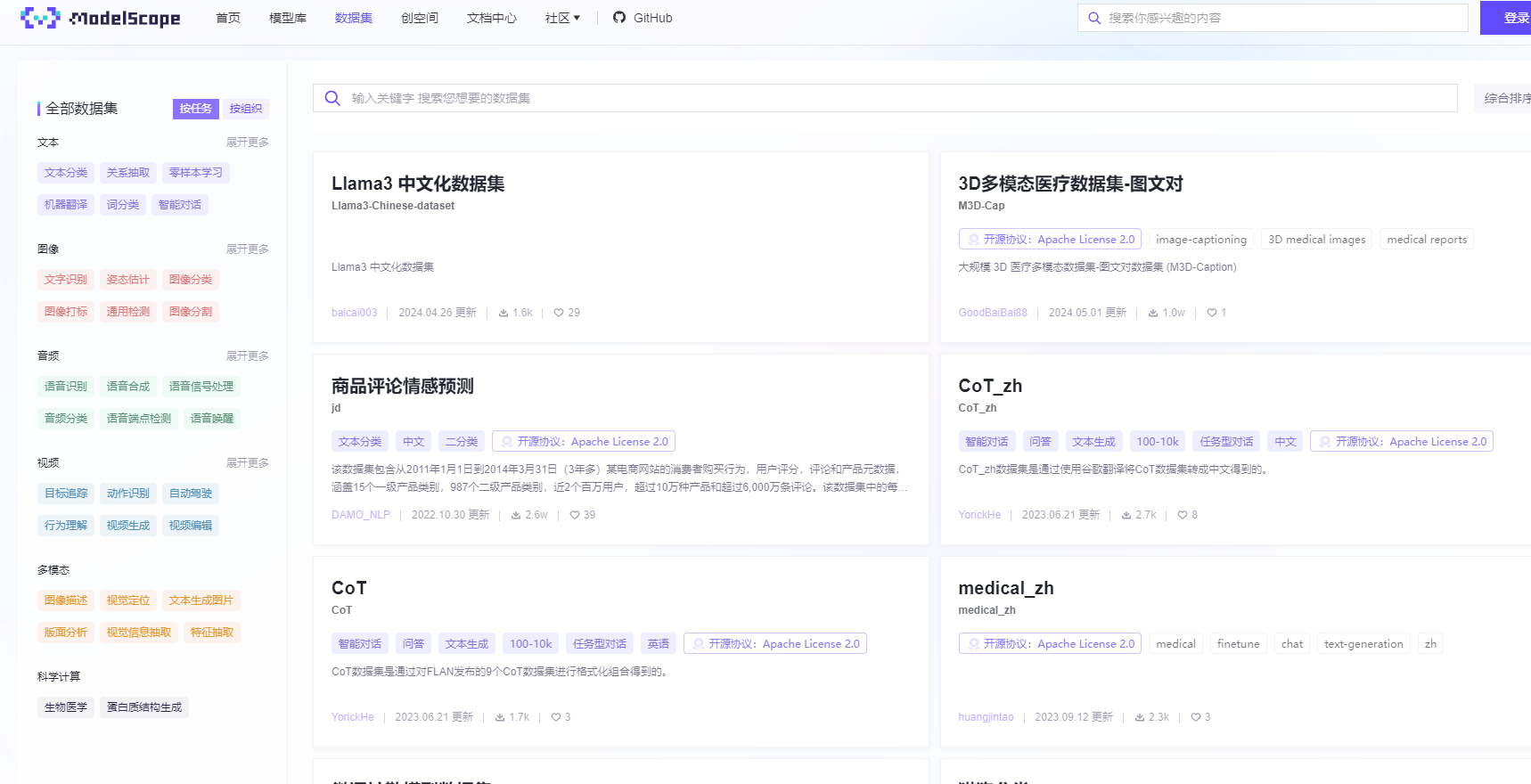The width and height of the screenshot is (1531, 784).
Task: Click the finetune tag on medical_zh
Action: pyautogui.click(x=1239, y=644)
